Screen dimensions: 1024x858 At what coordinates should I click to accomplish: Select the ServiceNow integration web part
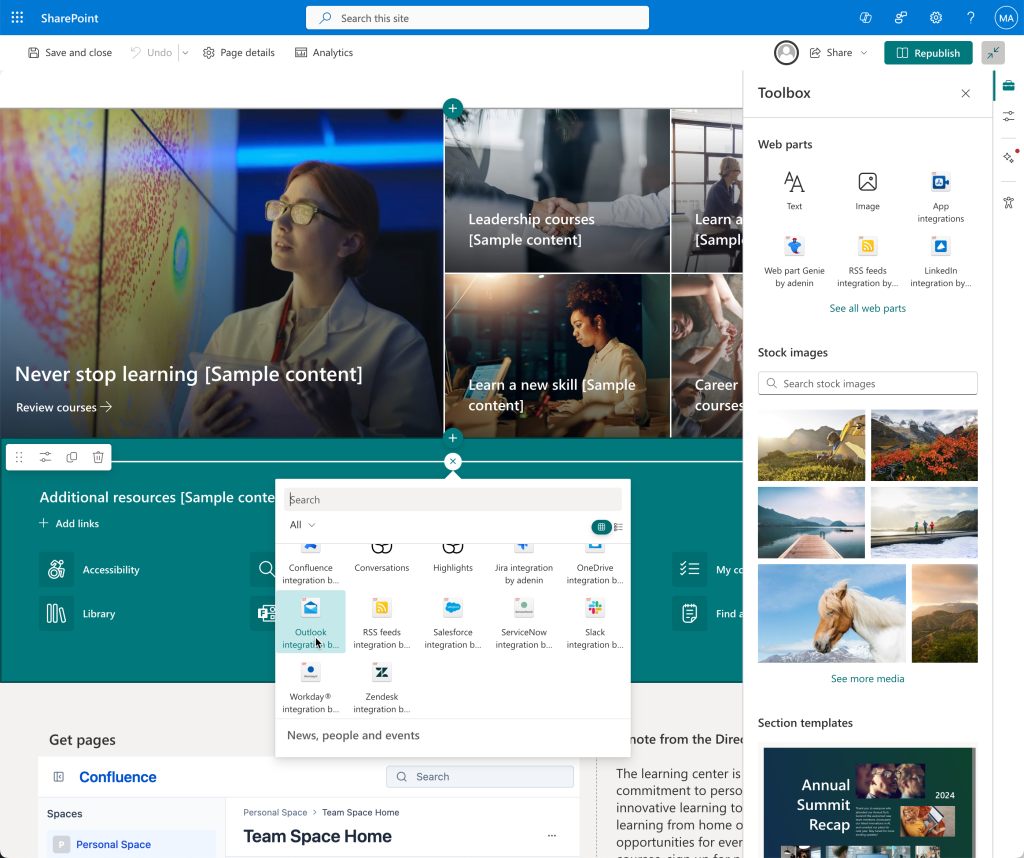tap(524, 622)
